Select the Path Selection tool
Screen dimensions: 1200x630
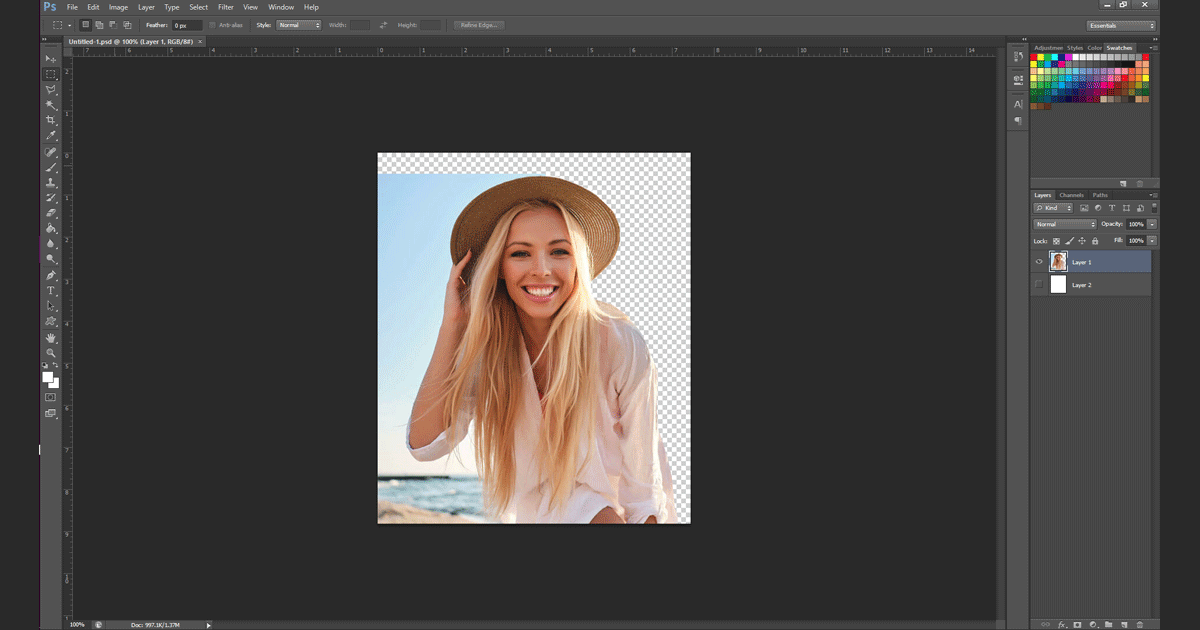tap(51, 306)
